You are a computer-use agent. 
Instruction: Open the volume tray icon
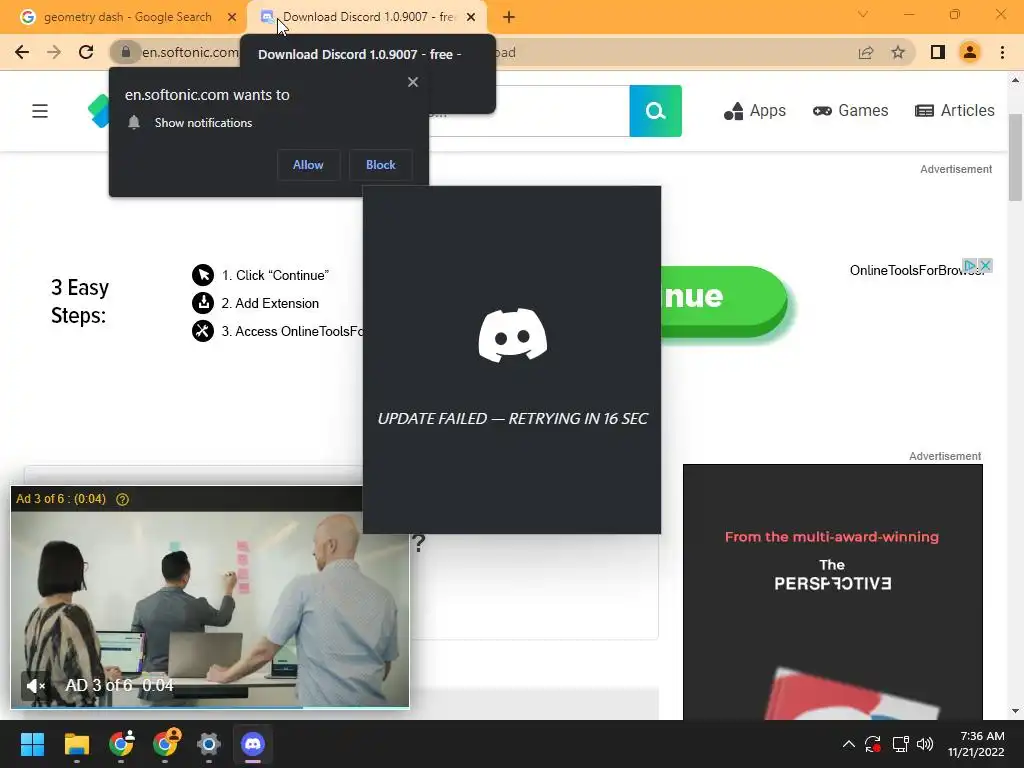click(925, 744)
